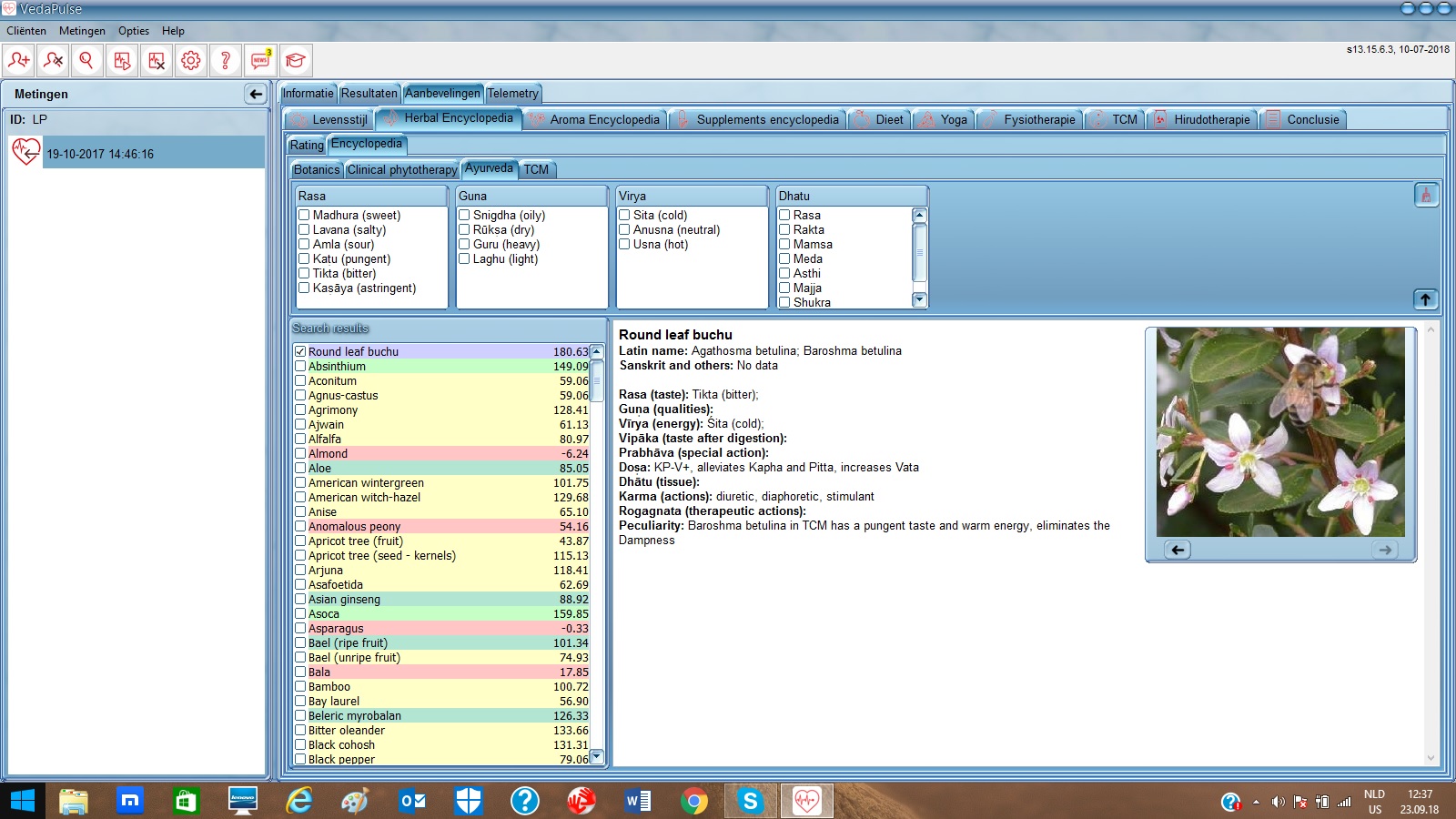
Task: Open the Opties menu
Action: [134, 31]
